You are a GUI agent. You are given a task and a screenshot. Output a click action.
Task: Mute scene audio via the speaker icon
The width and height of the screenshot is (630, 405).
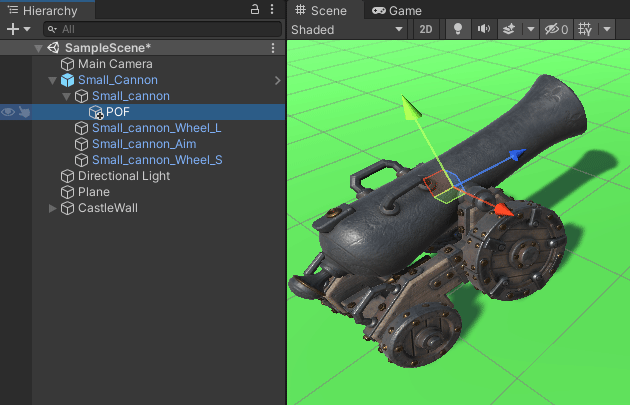[x=484, y=29]
